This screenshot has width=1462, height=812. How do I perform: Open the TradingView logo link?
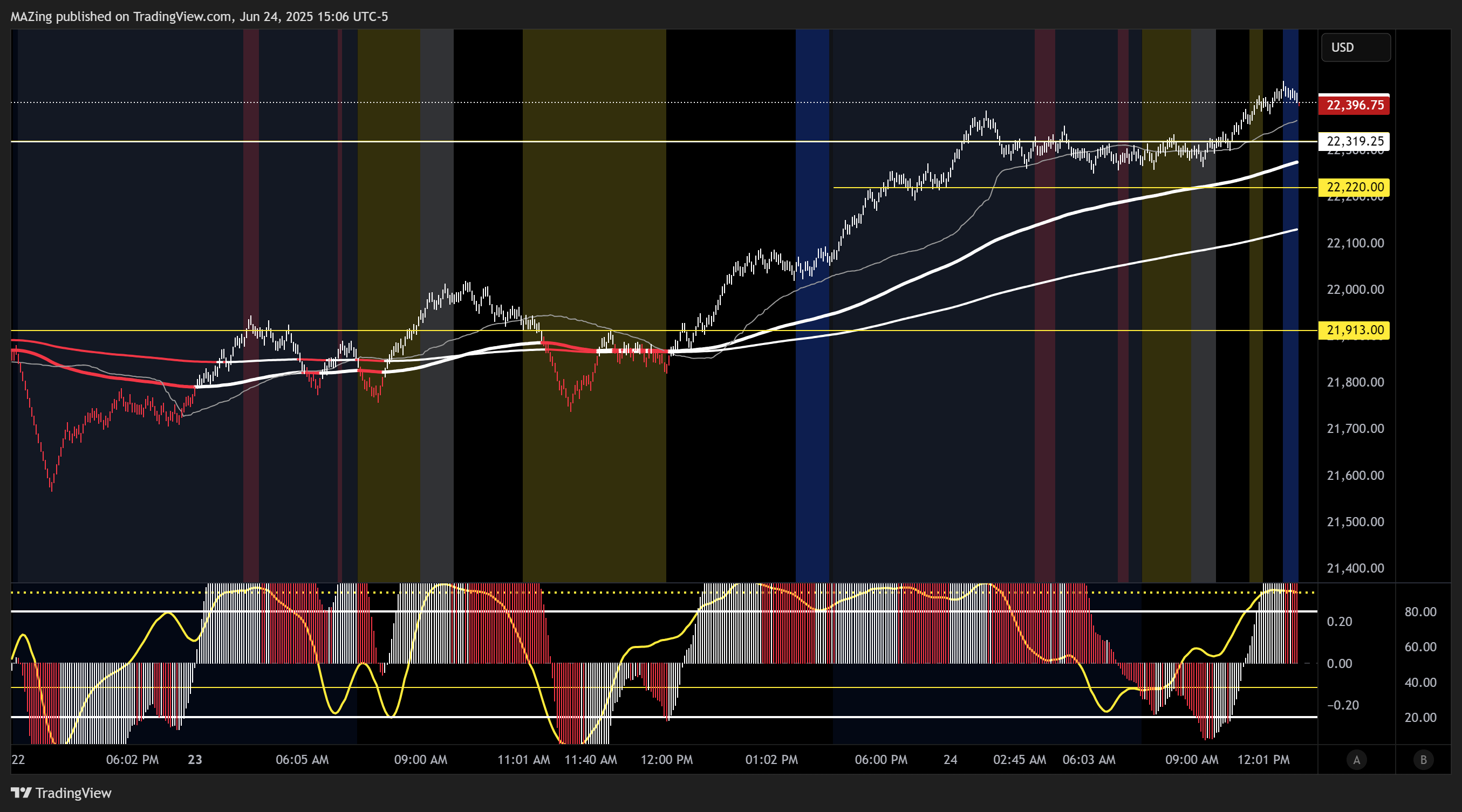(62, 793)
